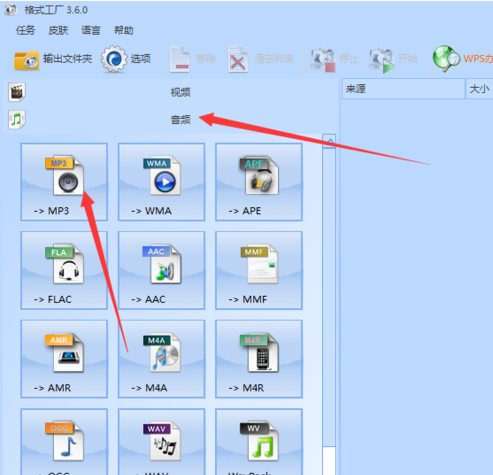The image size is (493, 475).
Task: Select the WAV converter icon
Action: [161, 442]
